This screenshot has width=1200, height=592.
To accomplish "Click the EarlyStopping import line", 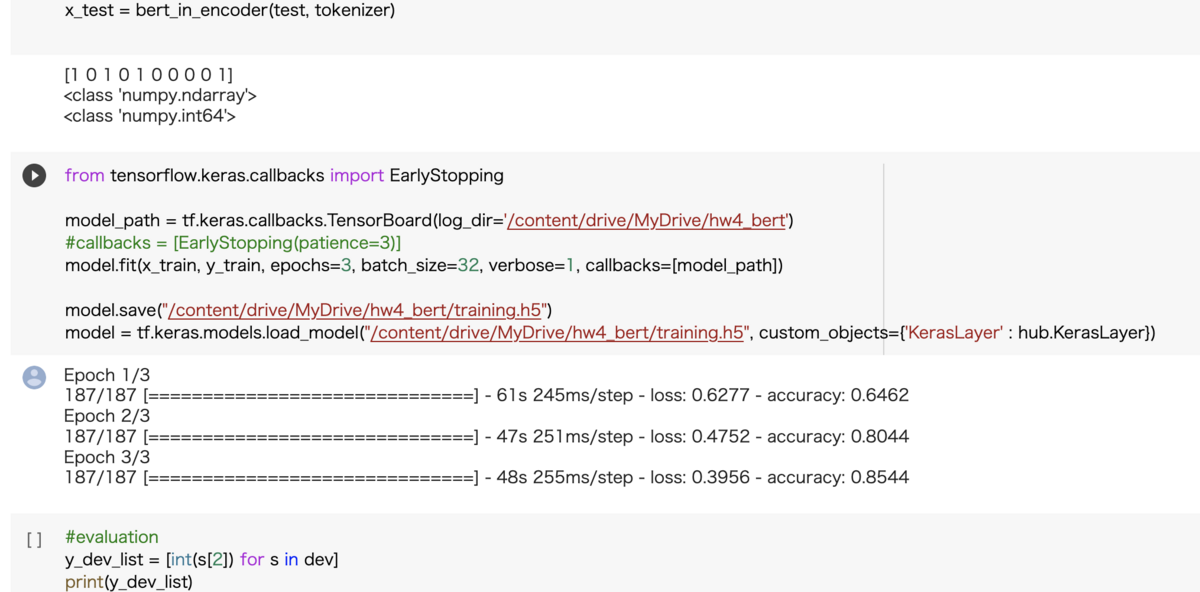I will (x=284, y=176).
